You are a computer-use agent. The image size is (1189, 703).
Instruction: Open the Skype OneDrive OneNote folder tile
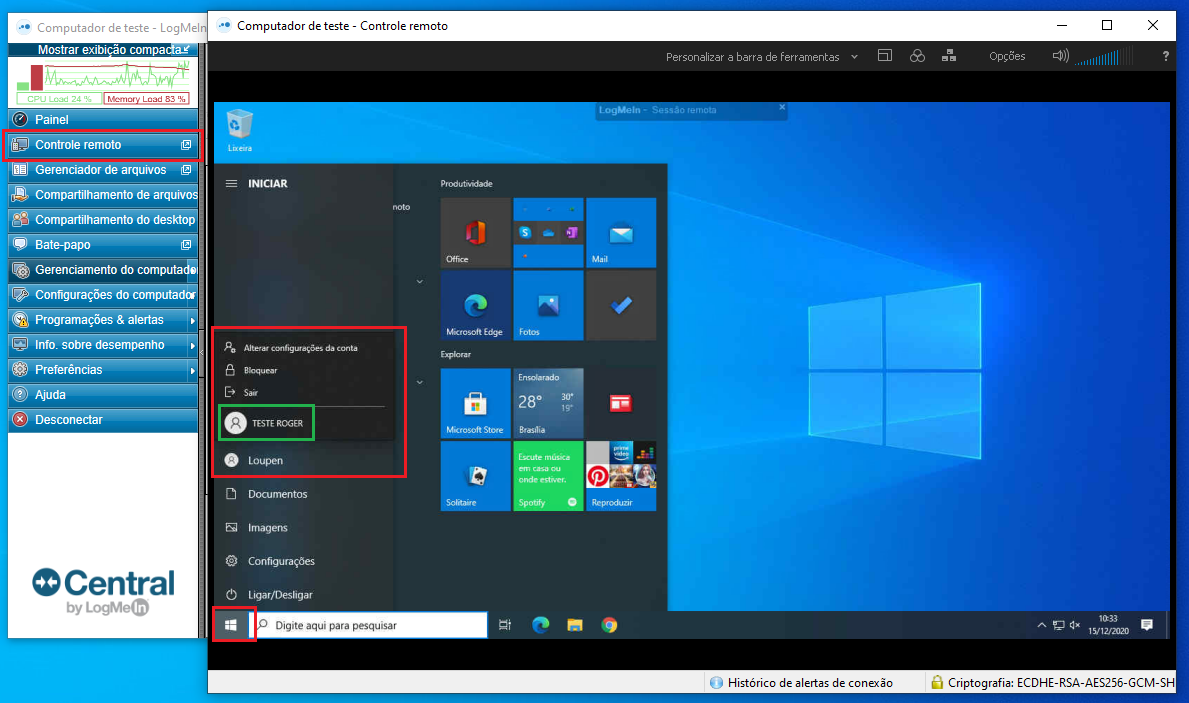548,233
